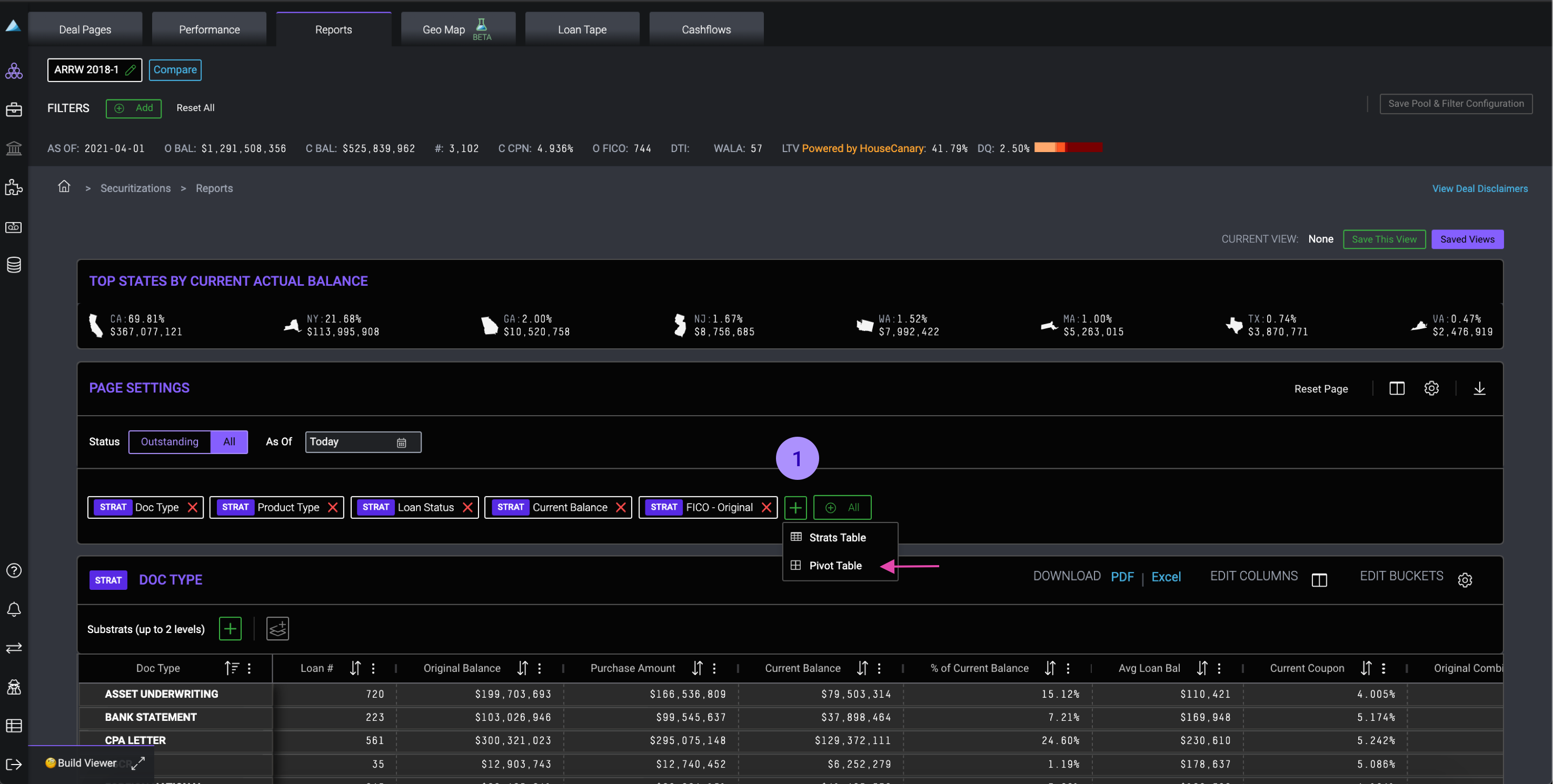This screenshot has width=1553, height=784.
Task: Click the Edit Buckets gear icon
Action: pos(1465,580)
